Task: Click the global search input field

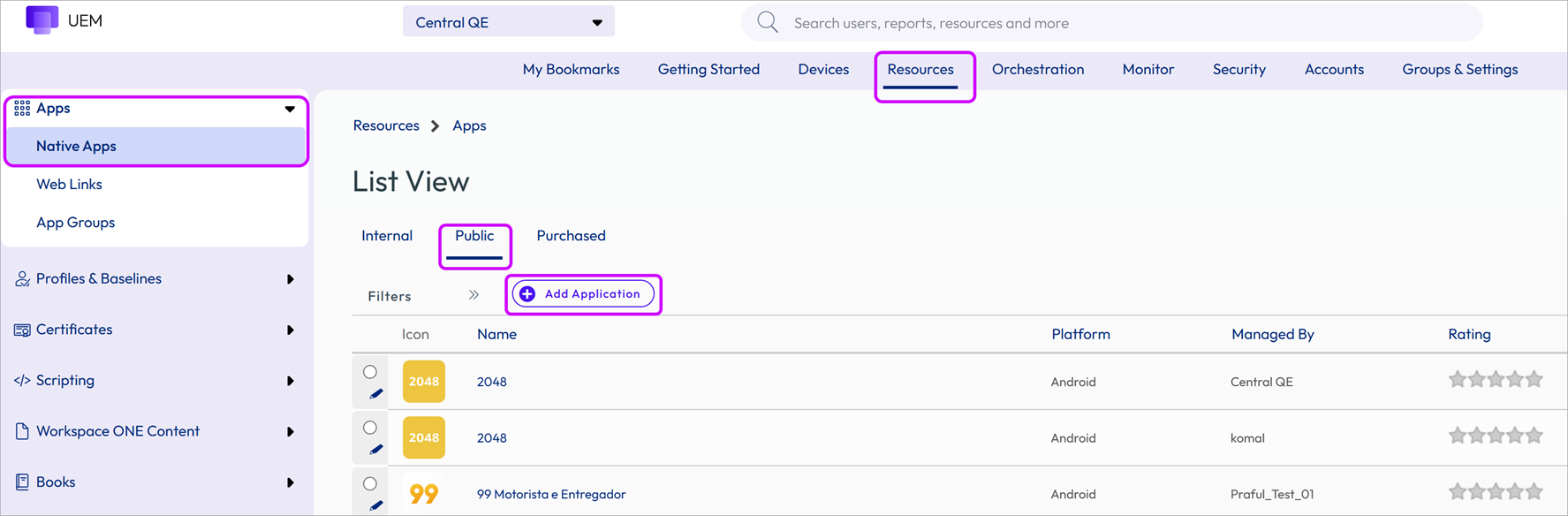Action: click(x=1111, y=22)
